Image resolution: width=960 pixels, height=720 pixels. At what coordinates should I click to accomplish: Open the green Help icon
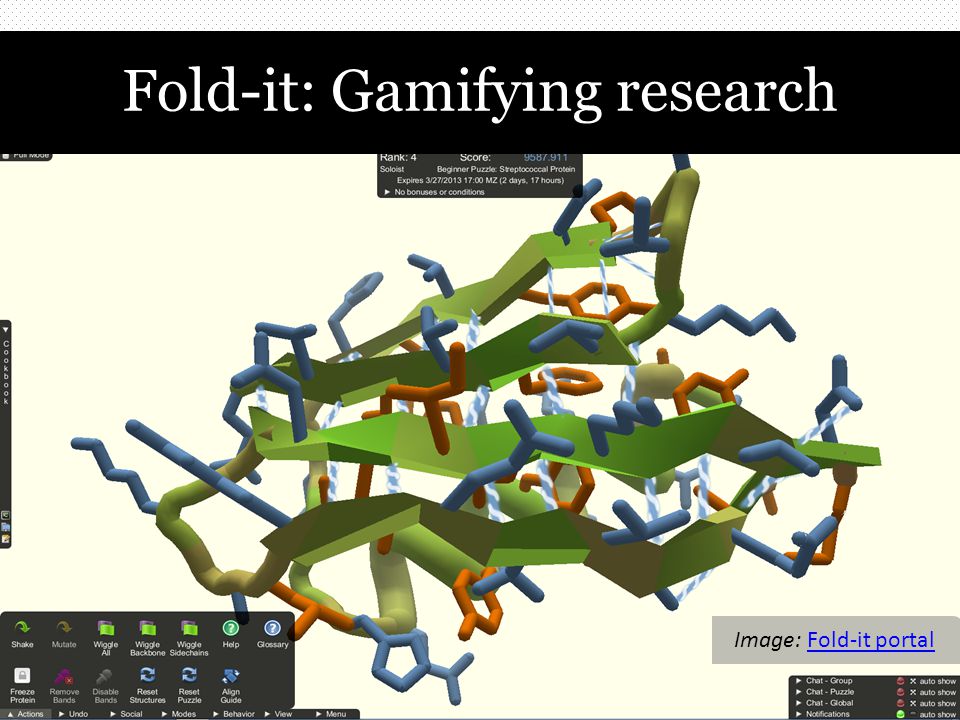click(x=231, y=628)
